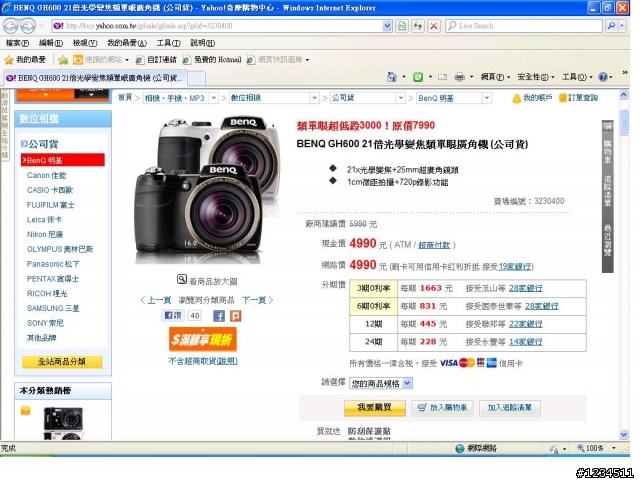Open the address bar history dropdown arrow
This screenshot has width=640, height=481.
pyautogui.click(x=387, y=26)
